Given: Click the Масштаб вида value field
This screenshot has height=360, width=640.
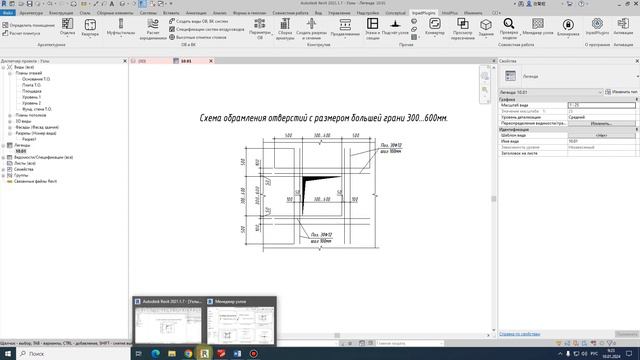Looking at the screenshot, I should pyautogui.click(x=602, y=105).
